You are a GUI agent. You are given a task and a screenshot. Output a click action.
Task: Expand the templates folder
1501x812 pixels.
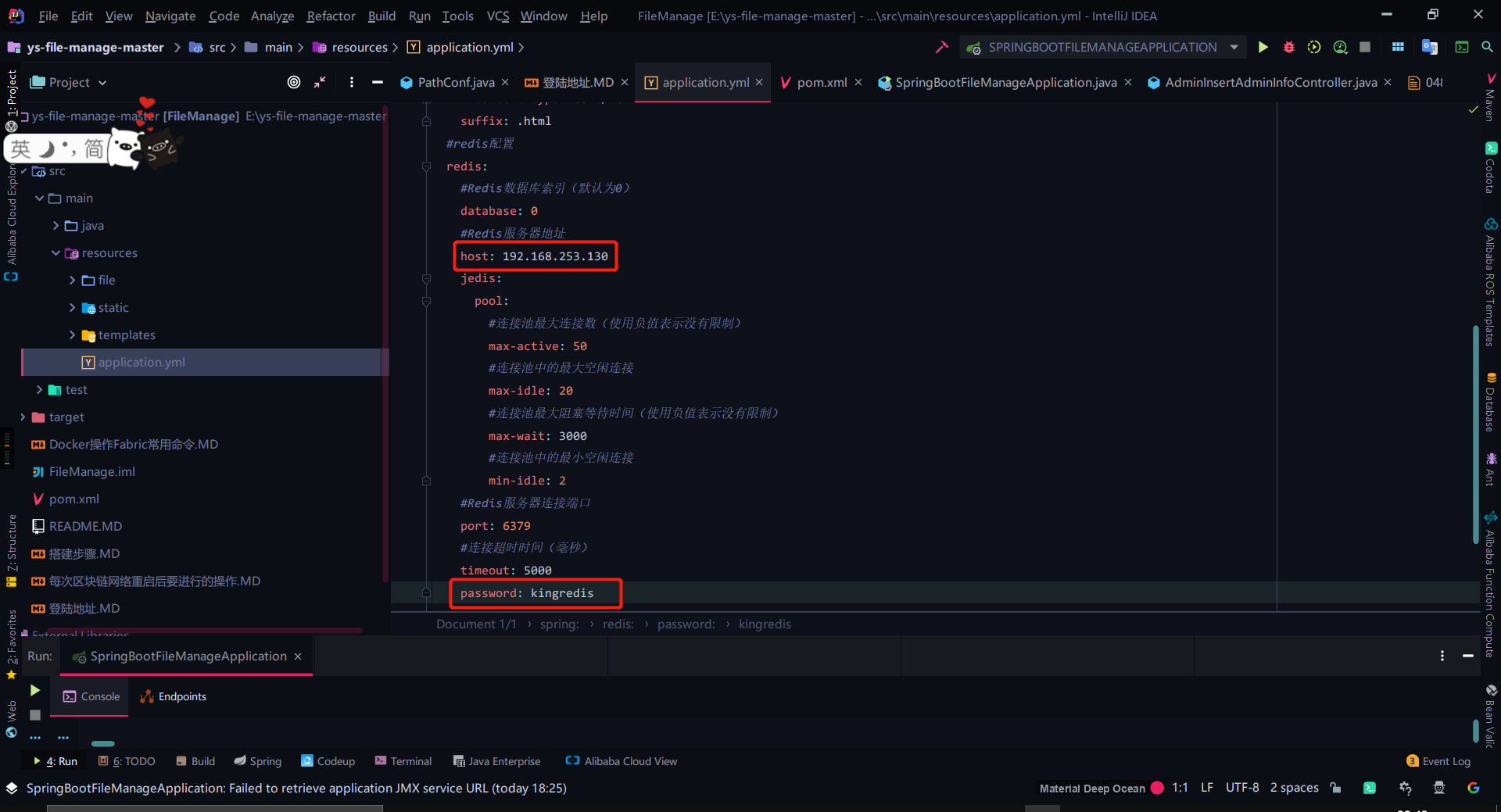(72, 334)
